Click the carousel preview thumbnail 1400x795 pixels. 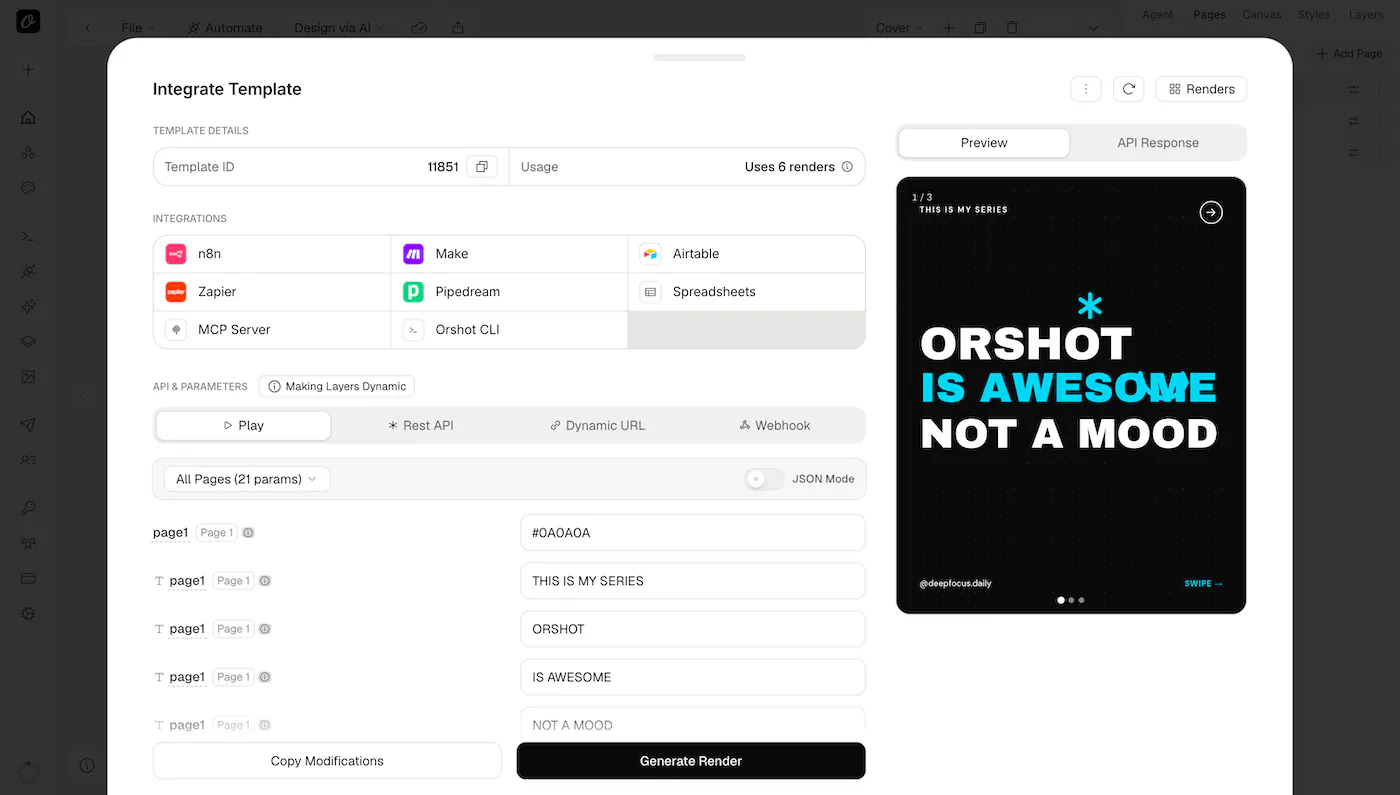[x=1071, y=395]
